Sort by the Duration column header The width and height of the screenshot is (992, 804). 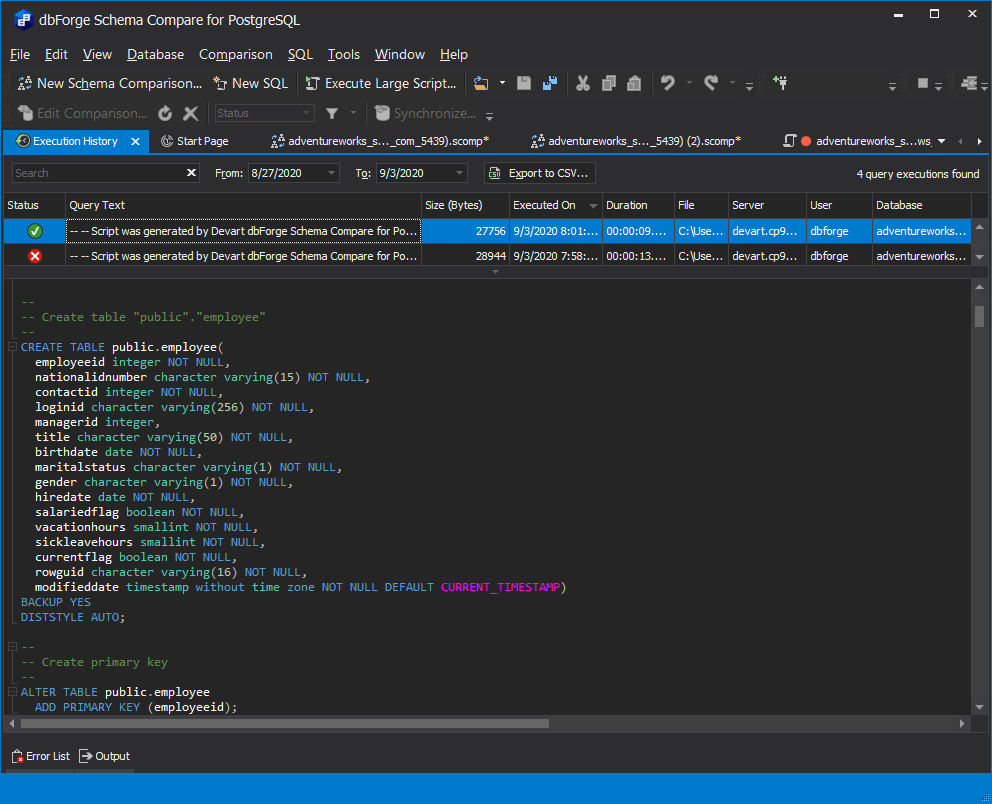click(x=638, y=206)
